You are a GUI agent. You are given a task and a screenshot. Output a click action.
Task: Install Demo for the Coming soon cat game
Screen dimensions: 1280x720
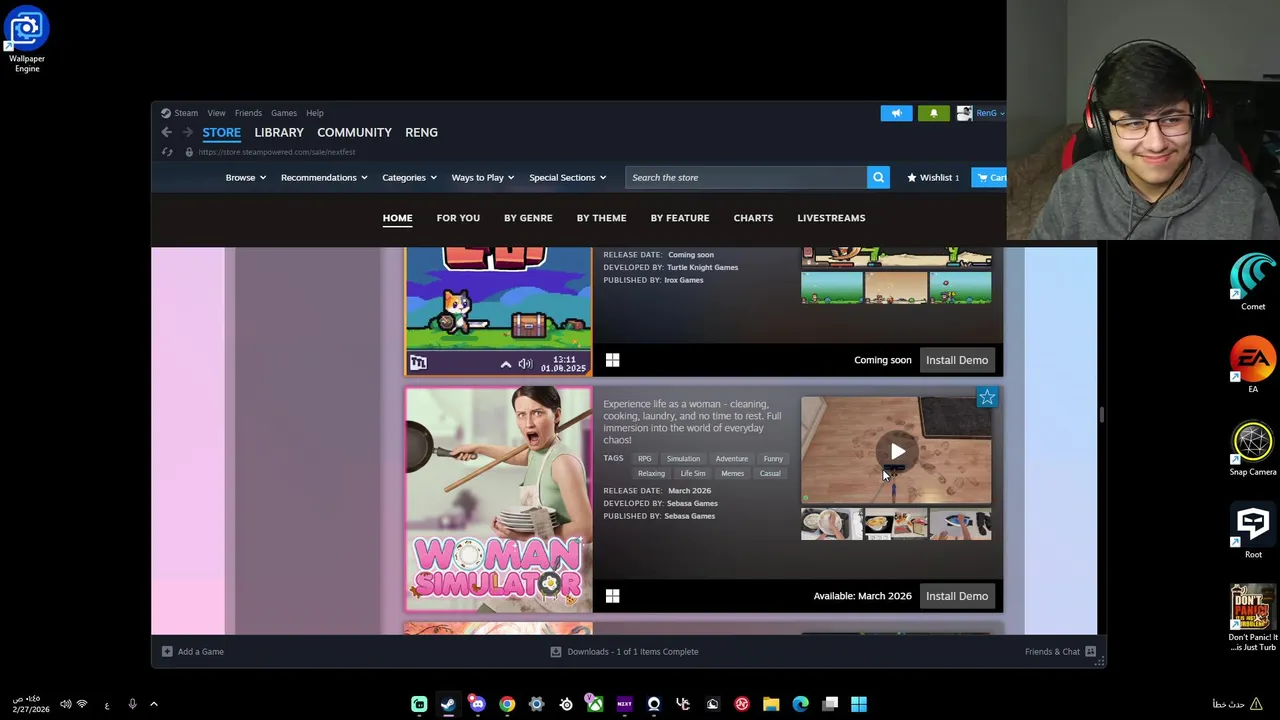[x=957, y=360]
